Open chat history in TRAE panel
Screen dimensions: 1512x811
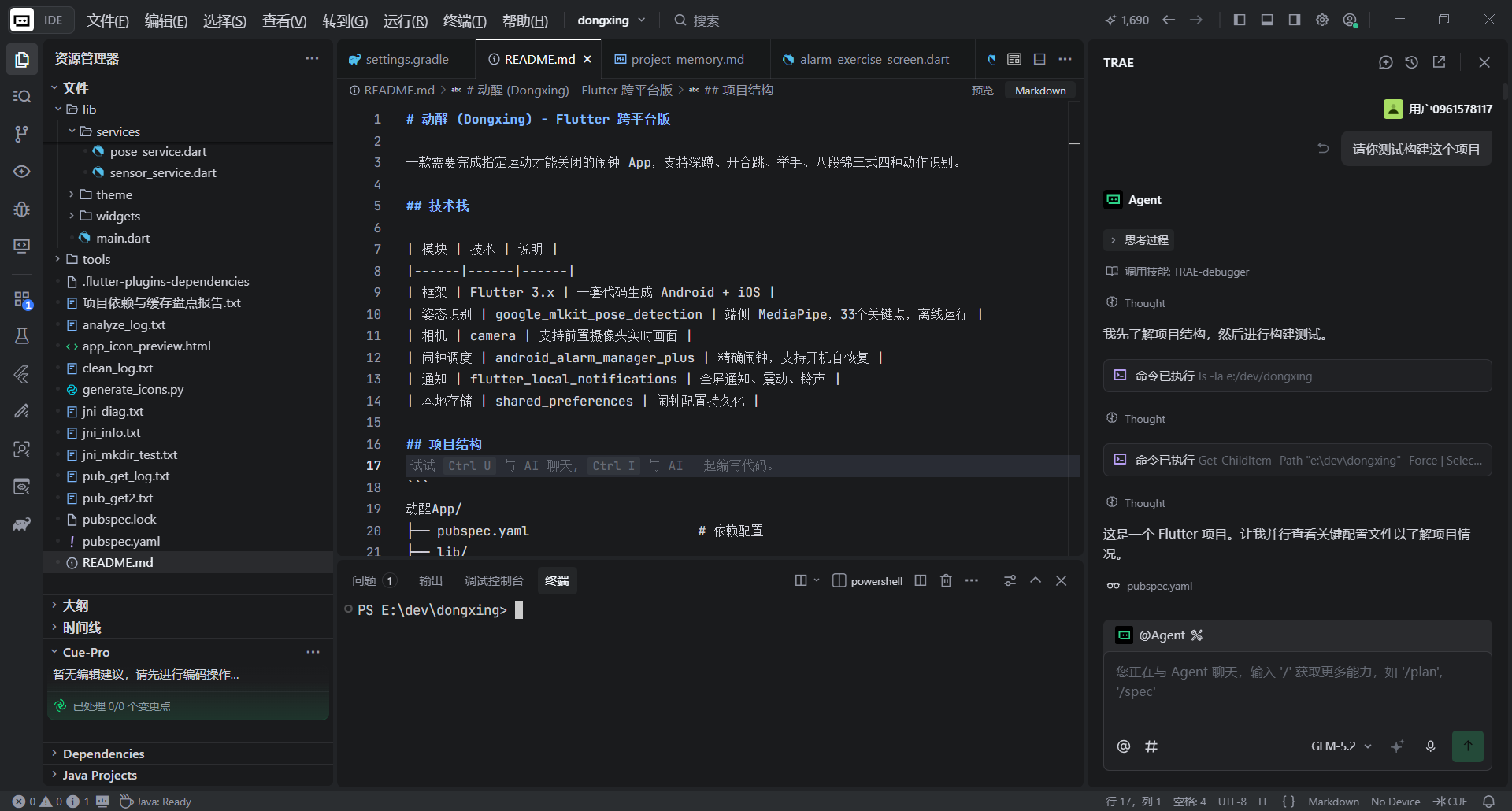[x=1412, y=62]
